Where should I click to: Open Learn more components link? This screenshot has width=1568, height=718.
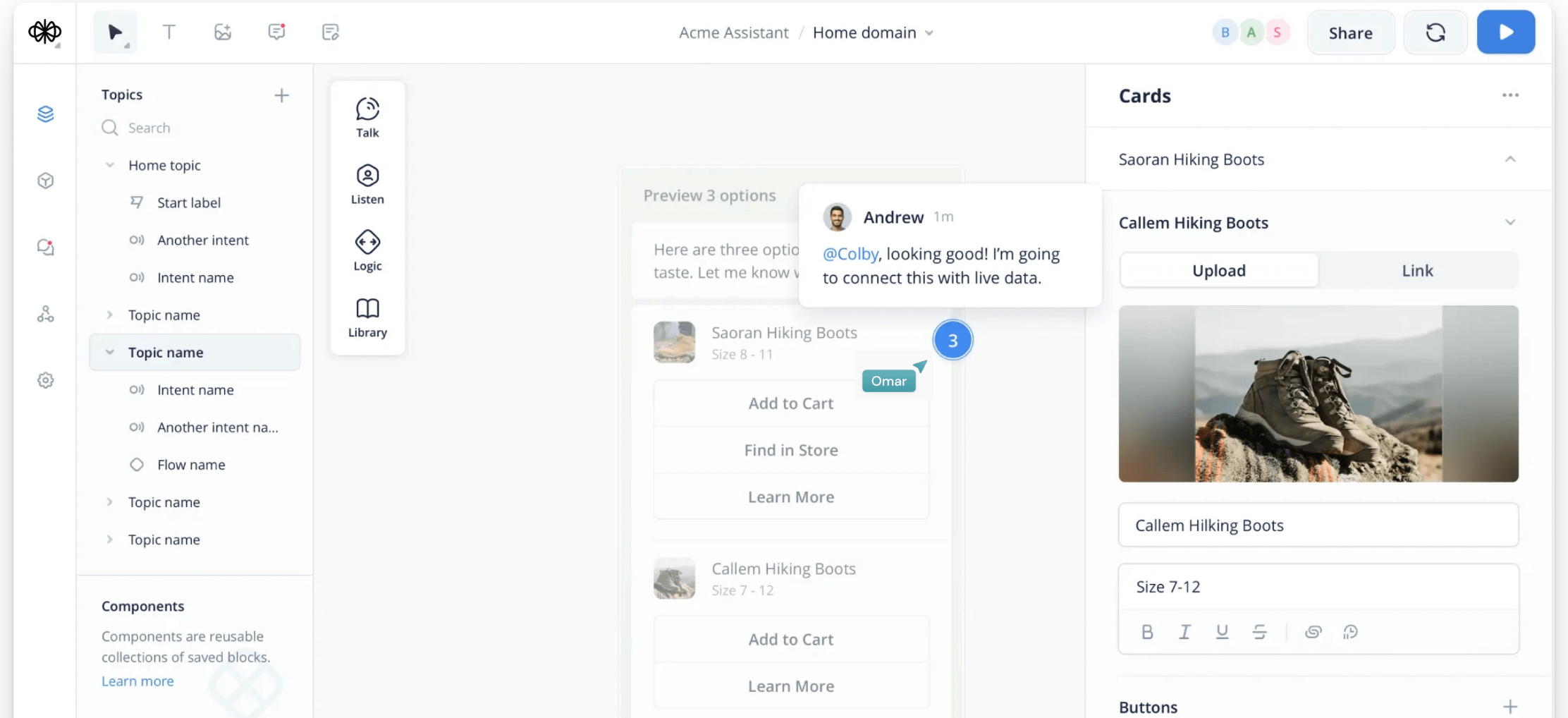click(x=137, y=681)
